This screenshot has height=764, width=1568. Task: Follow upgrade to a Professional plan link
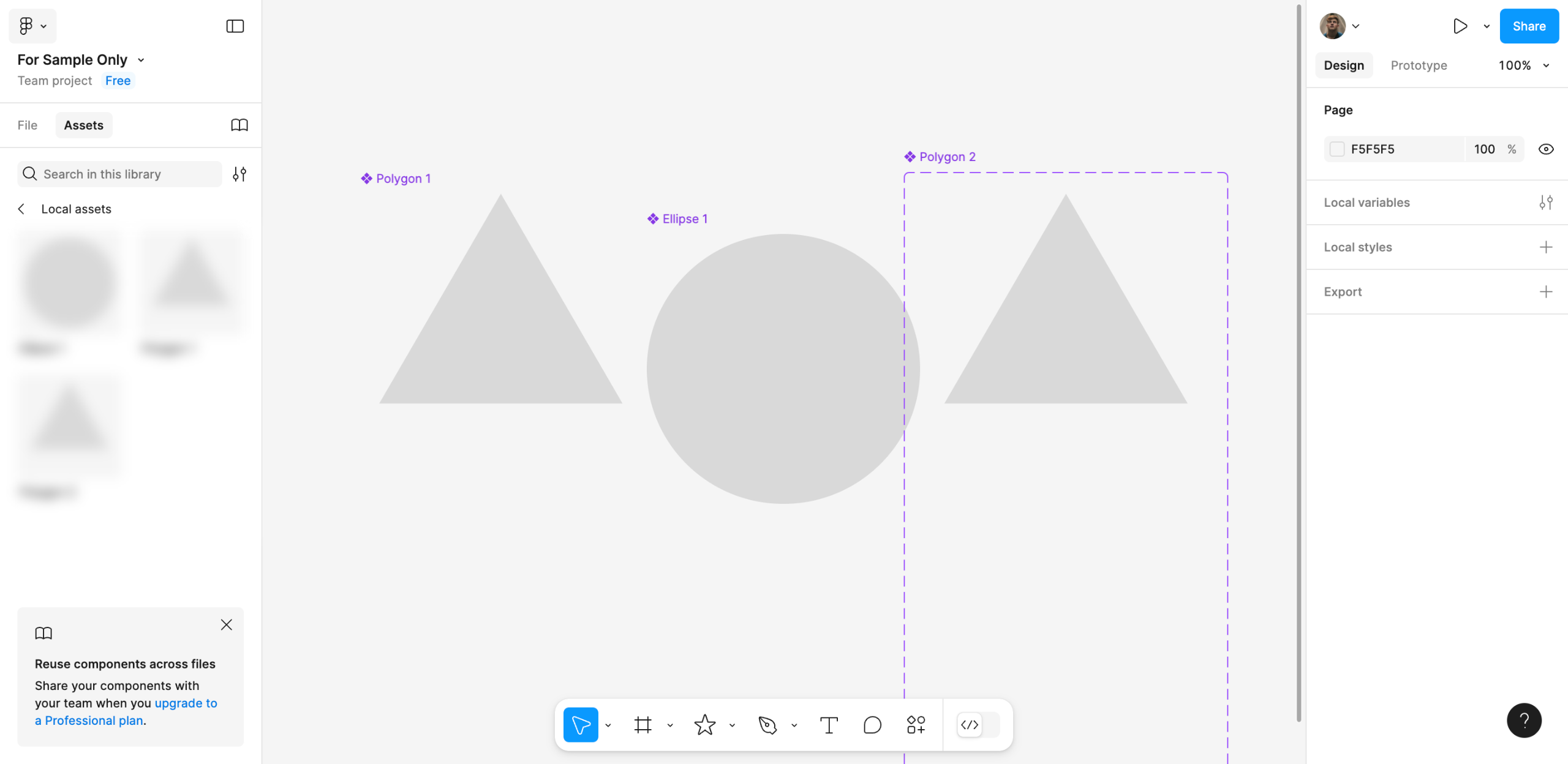pos(126,712)
